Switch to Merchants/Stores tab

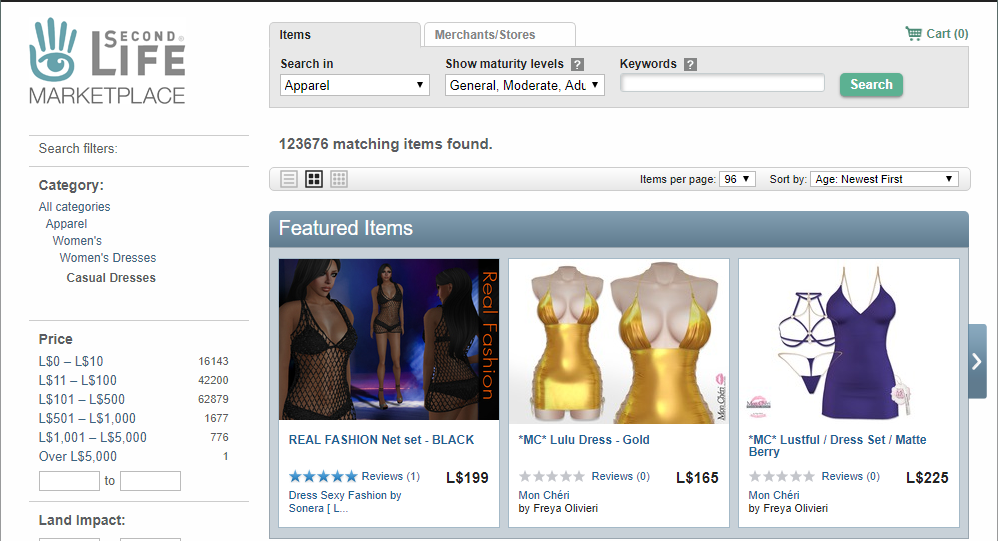tap(500, 35)
